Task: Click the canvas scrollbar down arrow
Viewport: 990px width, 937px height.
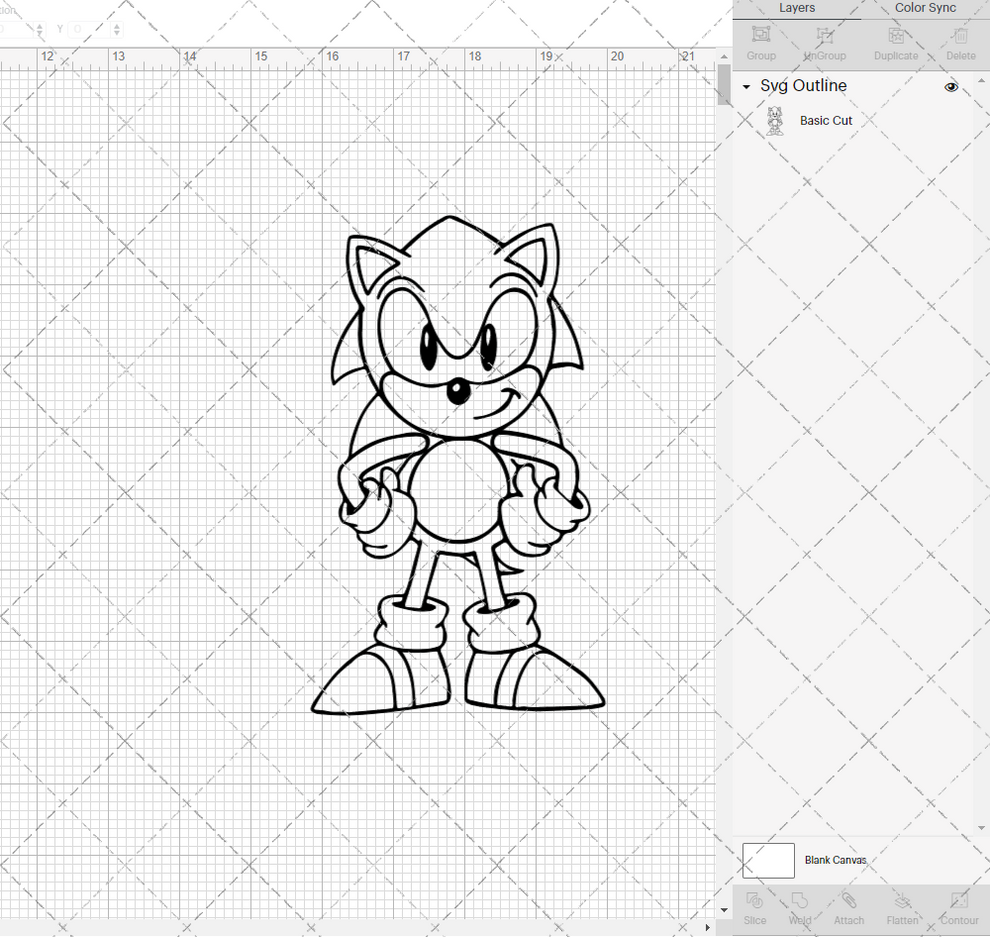Action: 723,910
